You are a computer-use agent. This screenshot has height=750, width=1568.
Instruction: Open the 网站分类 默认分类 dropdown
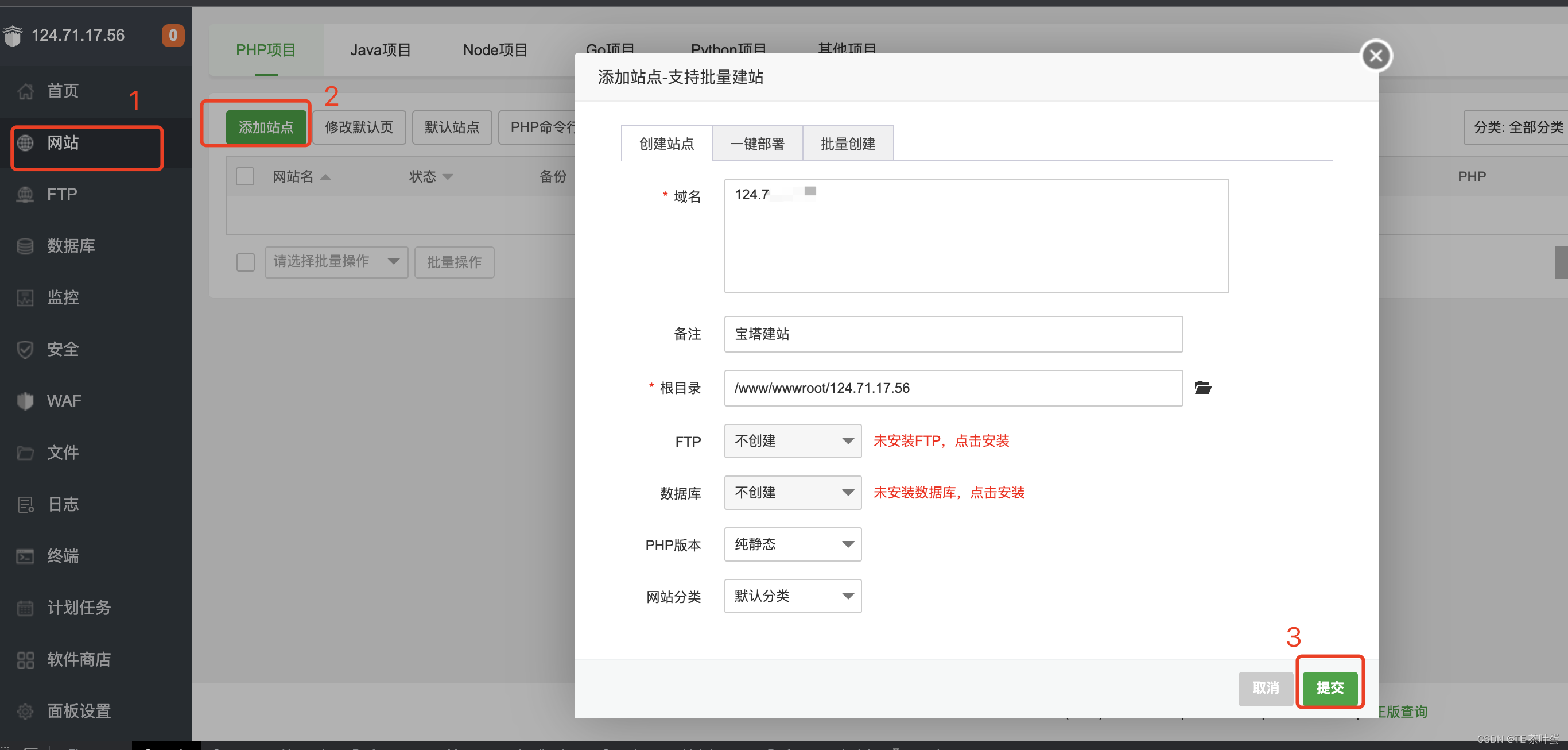[x=793, y=596]
